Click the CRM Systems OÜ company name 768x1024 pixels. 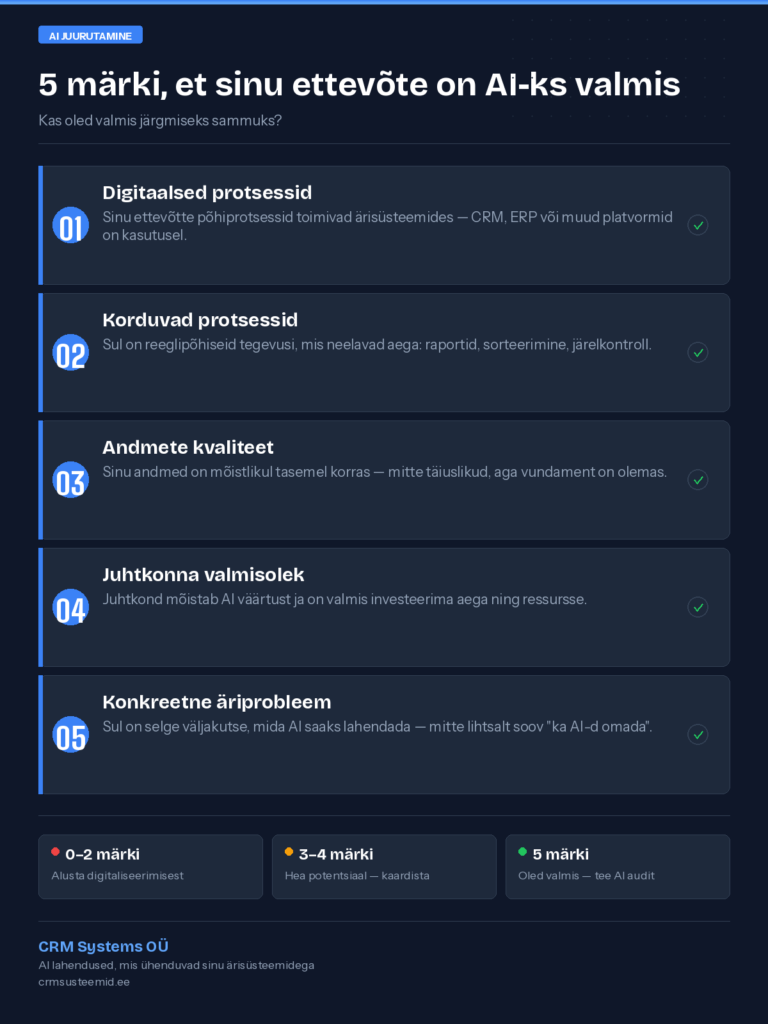(x=103, y=946)
